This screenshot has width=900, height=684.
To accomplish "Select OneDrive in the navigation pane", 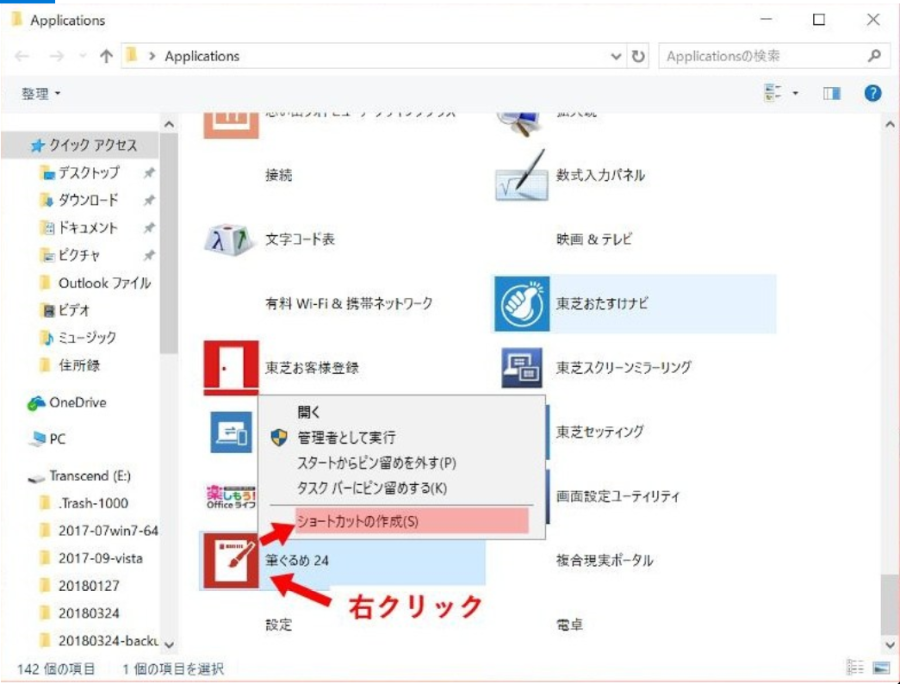I will [77, 403].
